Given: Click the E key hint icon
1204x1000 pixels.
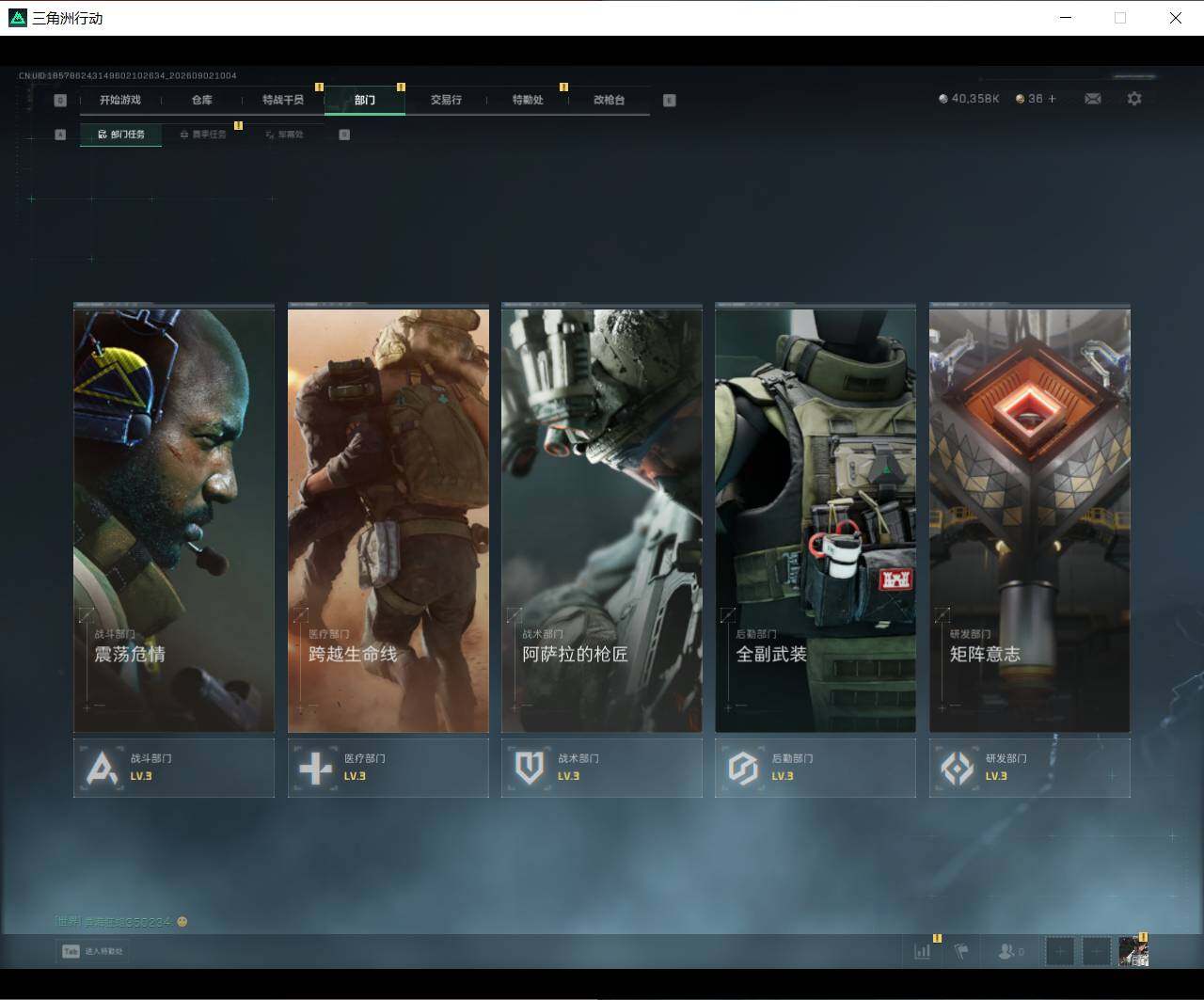Looking at the screenshot, I should [x=669, y=101].
